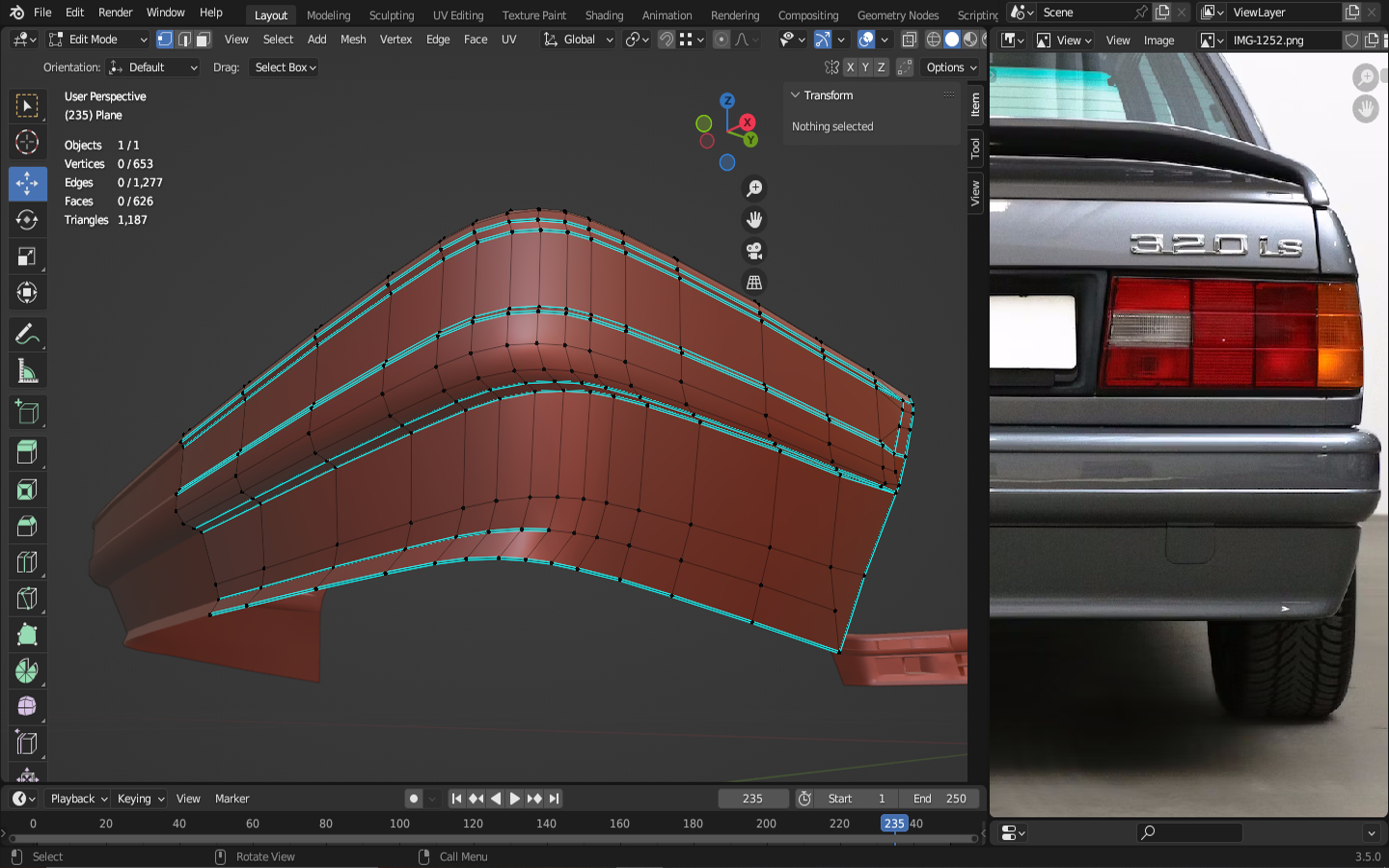Screen dimensions: 1389x868
Task: Open the Mesh menu
Action: point(353,40)
